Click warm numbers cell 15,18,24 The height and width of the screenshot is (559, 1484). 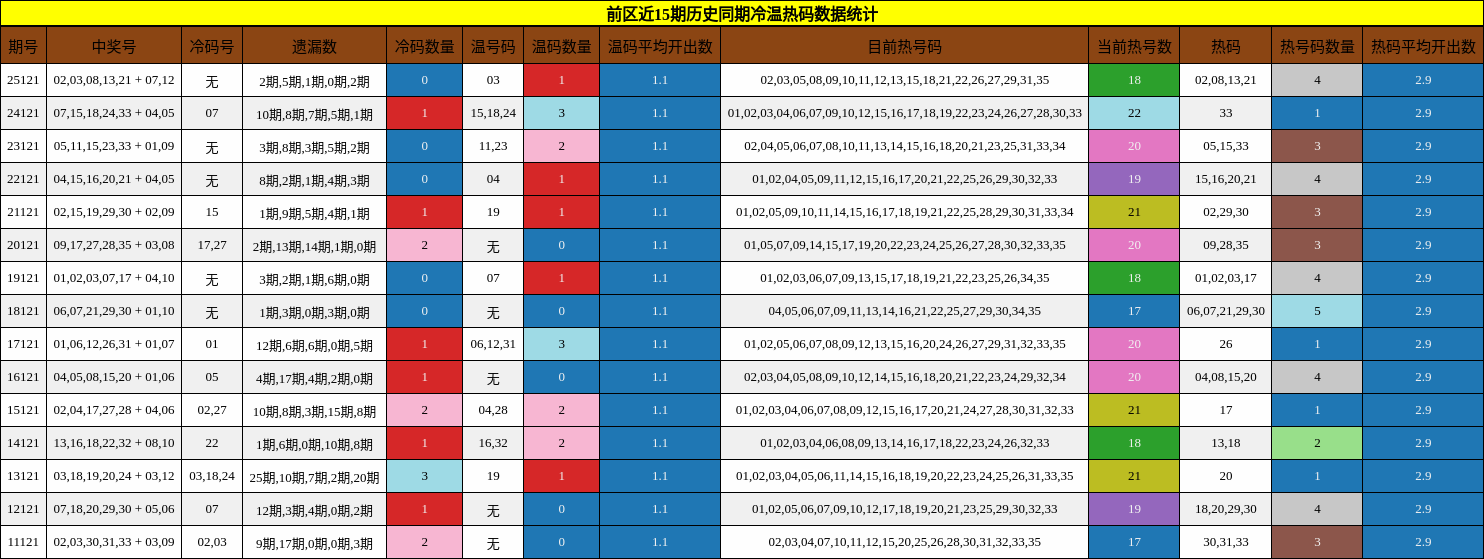tap(493, 113)
